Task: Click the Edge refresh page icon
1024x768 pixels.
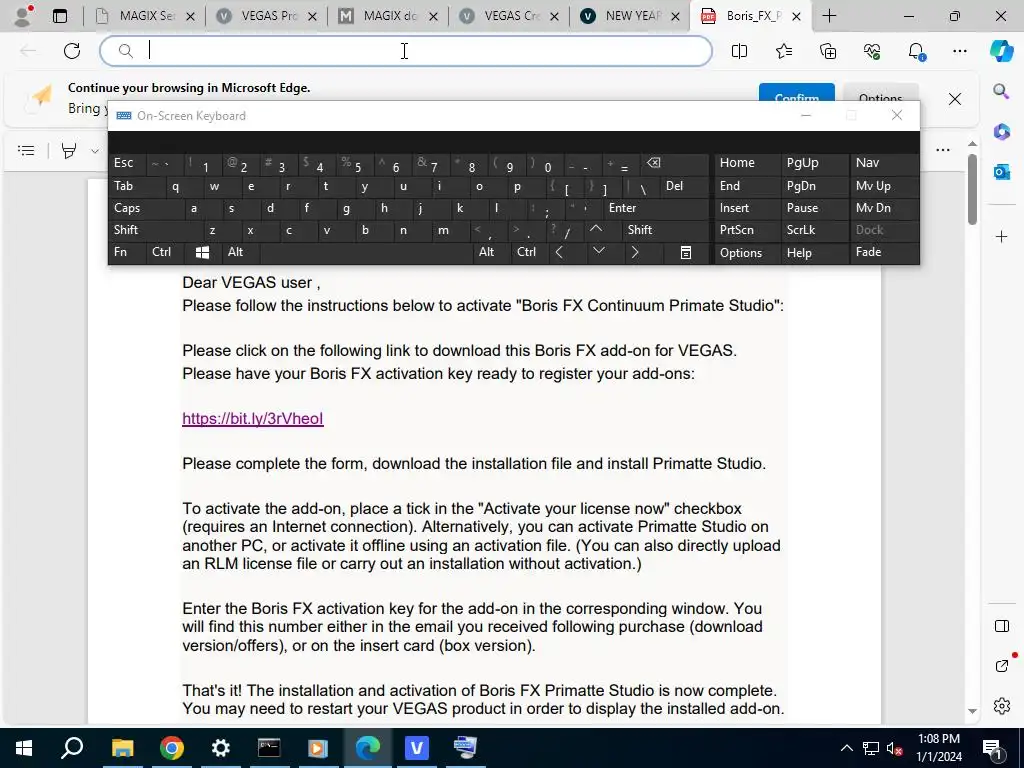Action: click(x=72, y=51)
